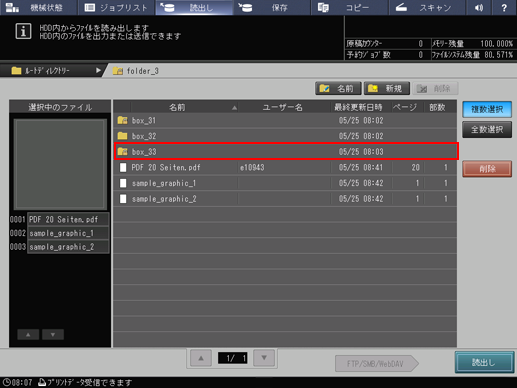Screen dimensions: 517x388
Task: Click the greyed-out folder 削除 button
Action: (435, 89)
